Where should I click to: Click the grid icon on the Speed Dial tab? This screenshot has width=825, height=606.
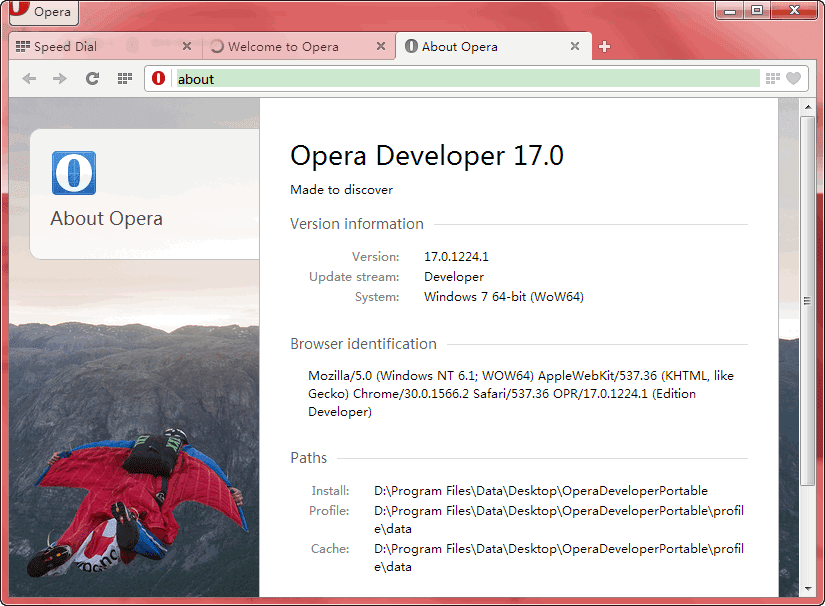click(x=23, y=46)
